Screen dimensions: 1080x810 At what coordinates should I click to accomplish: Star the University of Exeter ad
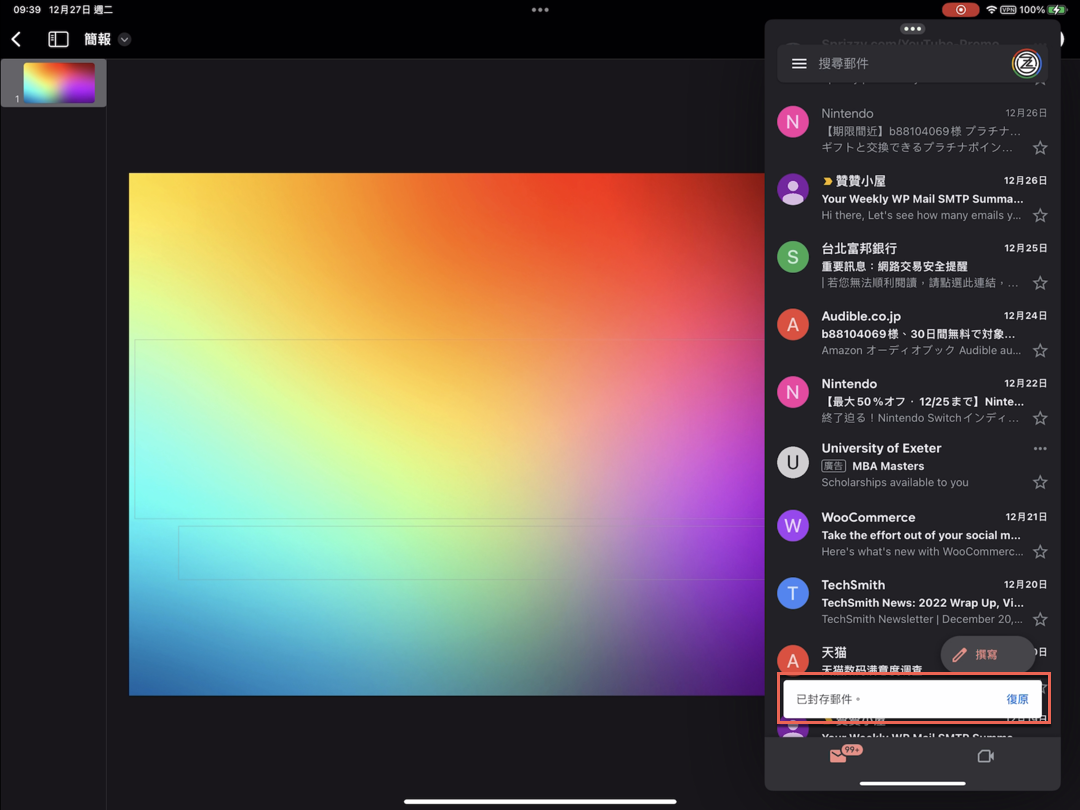(1040, 482)
